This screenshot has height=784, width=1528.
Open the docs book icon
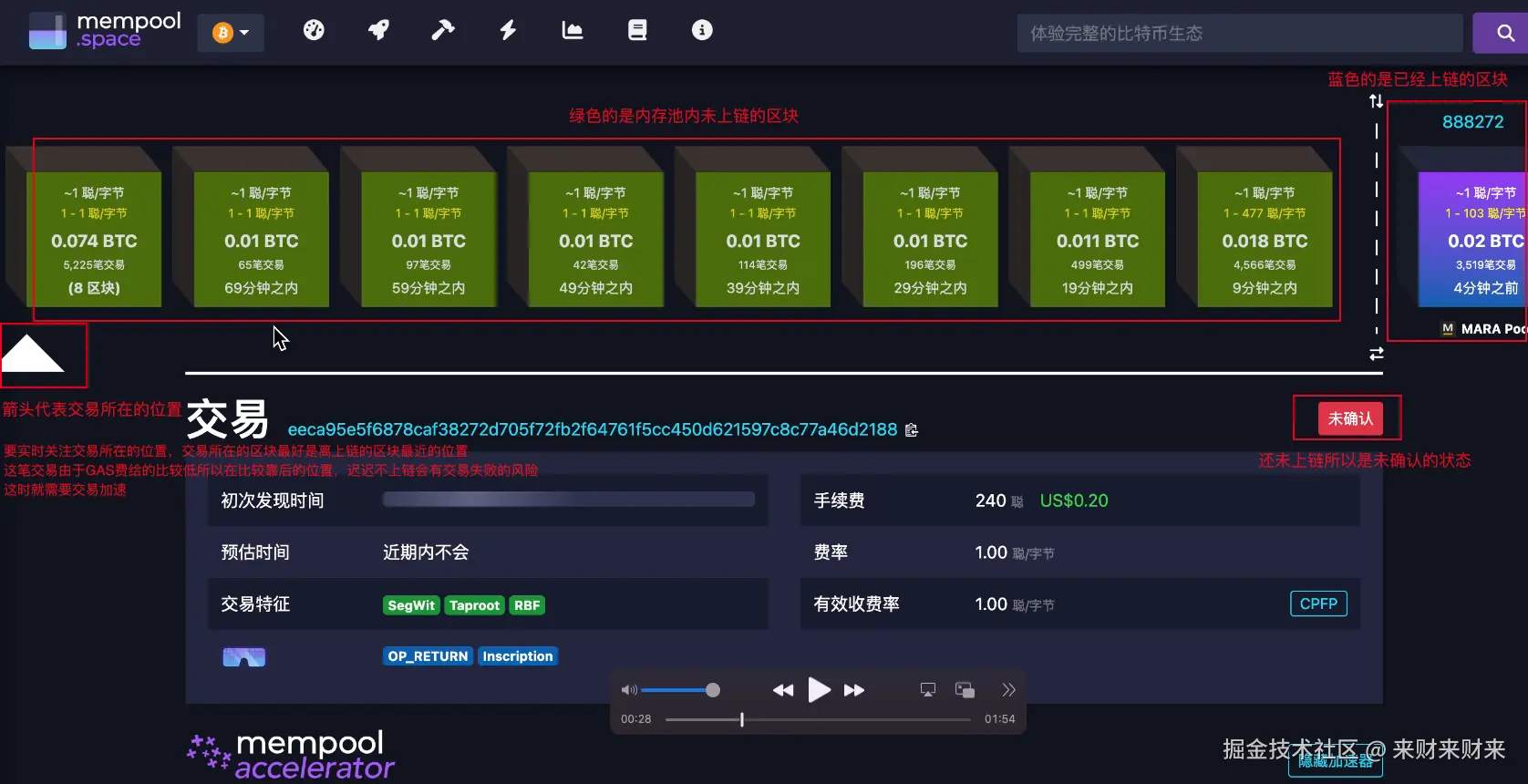point(637,30)
